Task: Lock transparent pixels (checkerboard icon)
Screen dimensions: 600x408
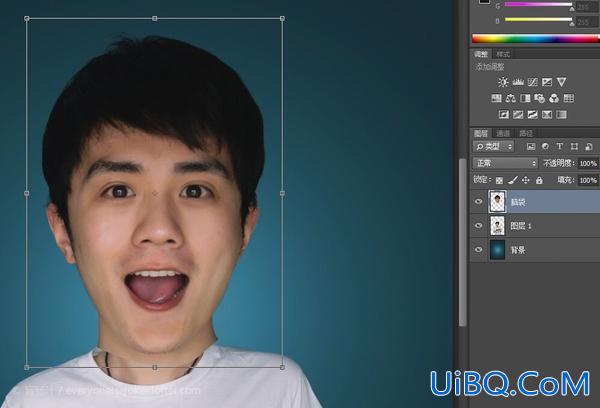Action: coord(499,180)
